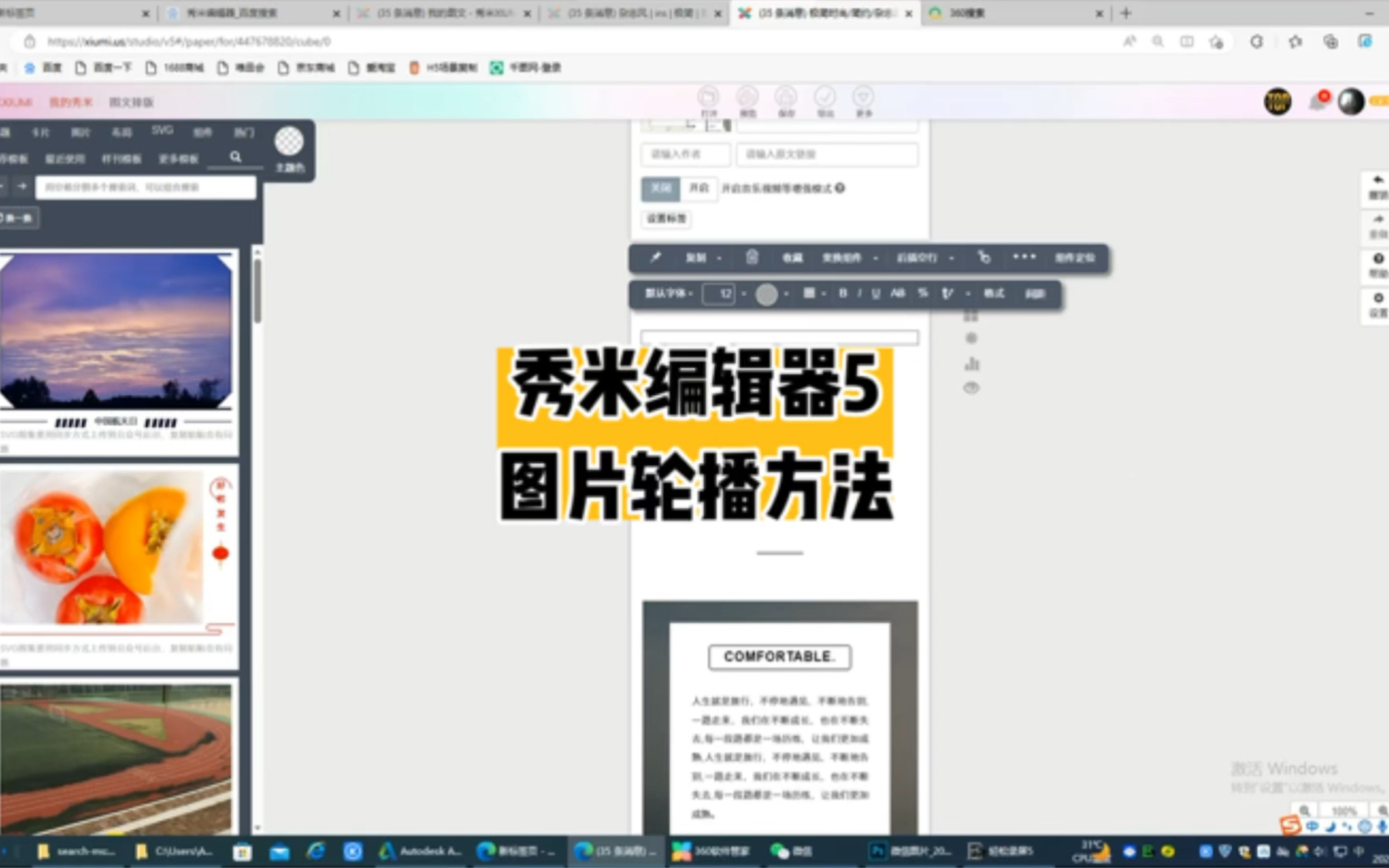Image resolution: width=1389 pixels, height=868 pixels.
Task: Select the sunset sky image template thumbnail
Action: pyautogui.click(x=116, y=332)
